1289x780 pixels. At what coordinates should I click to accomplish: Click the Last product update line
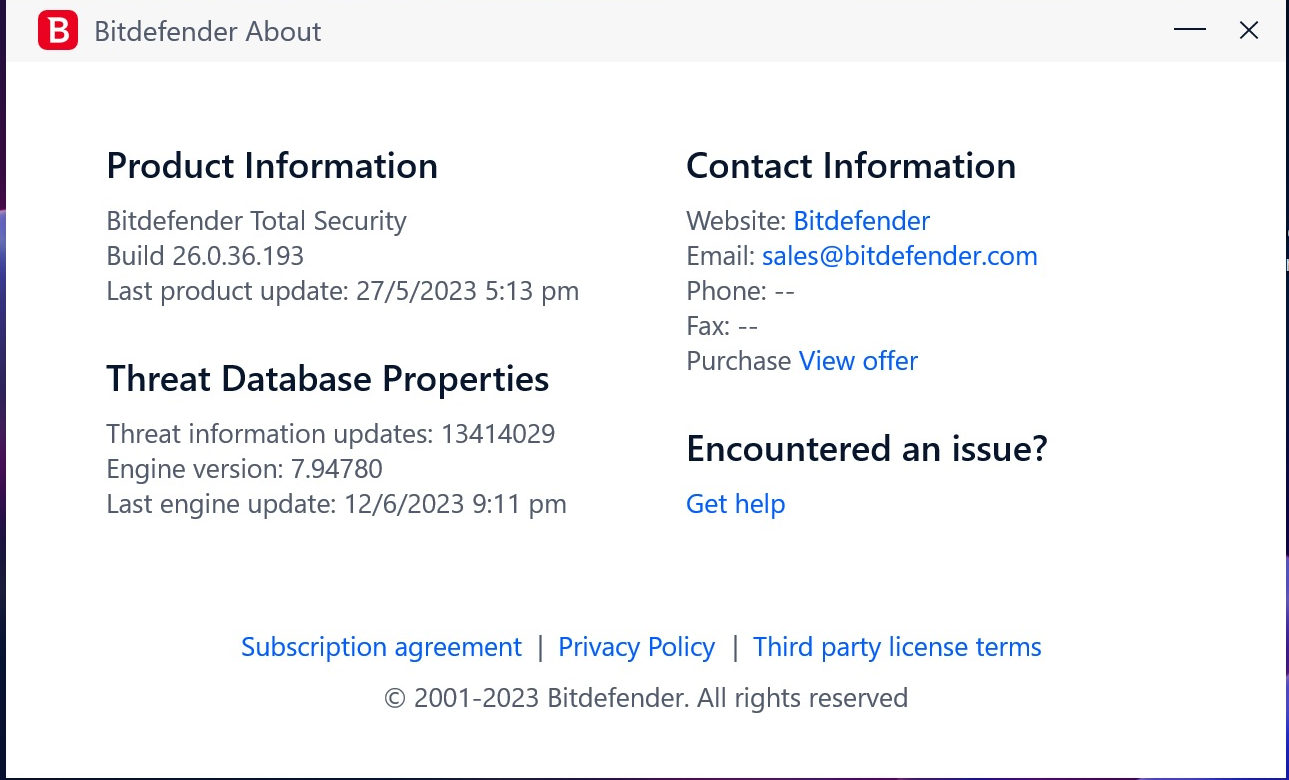(342, 291)
